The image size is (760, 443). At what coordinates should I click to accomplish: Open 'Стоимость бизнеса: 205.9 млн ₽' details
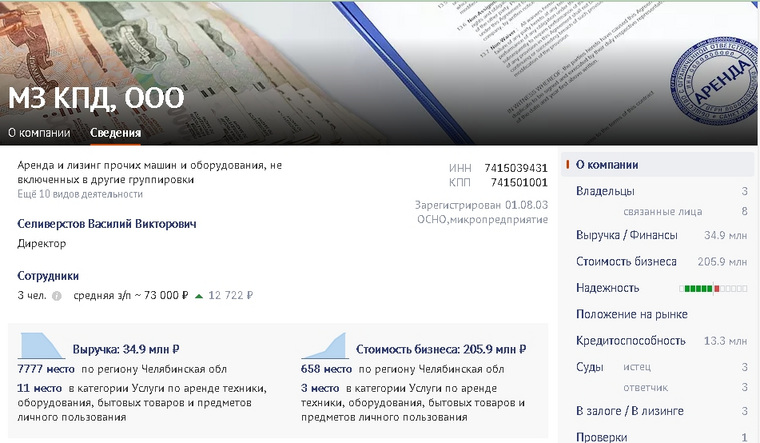point(441,349)
